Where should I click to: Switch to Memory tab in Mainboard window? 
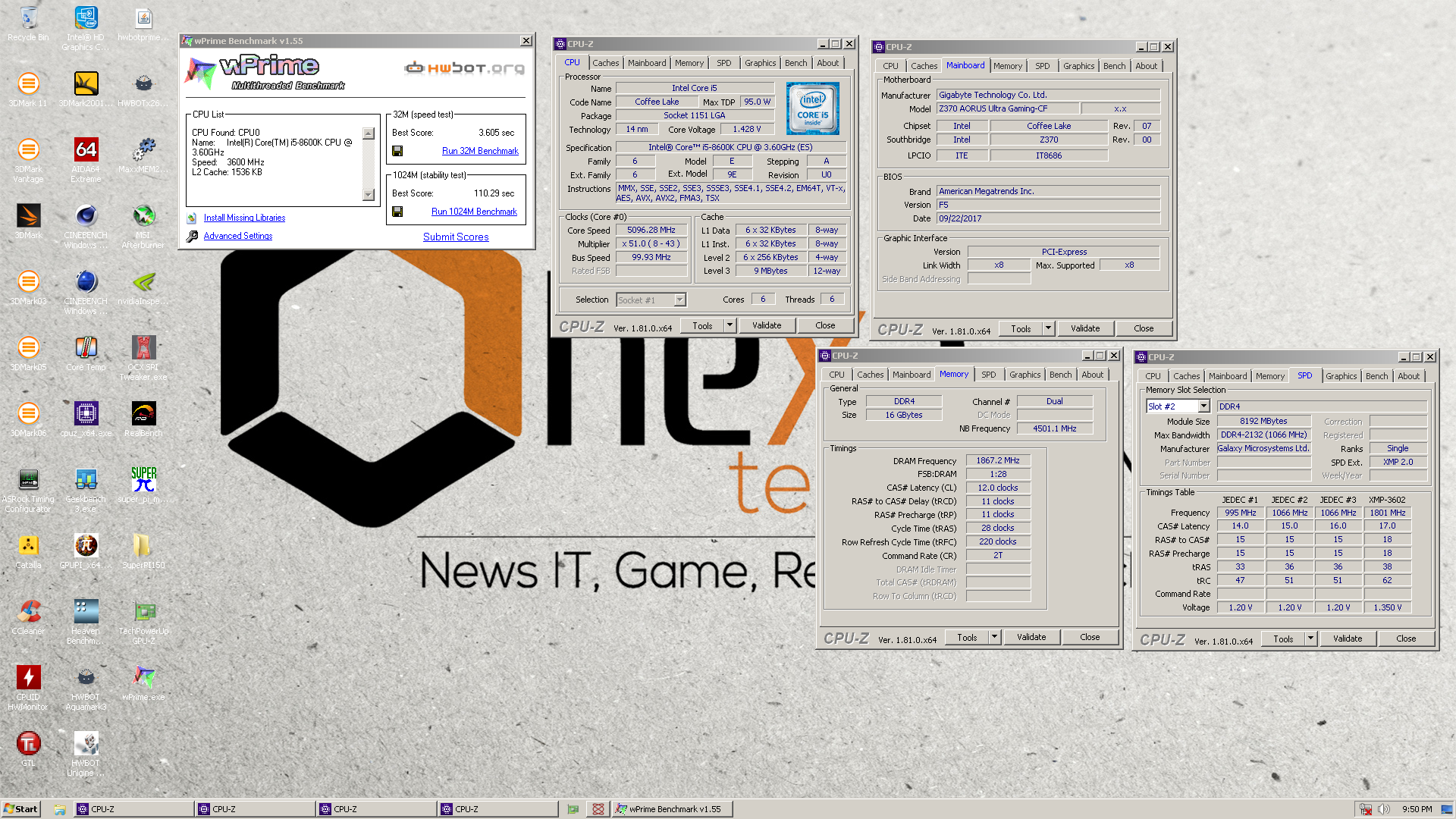tap(1008, 66)
